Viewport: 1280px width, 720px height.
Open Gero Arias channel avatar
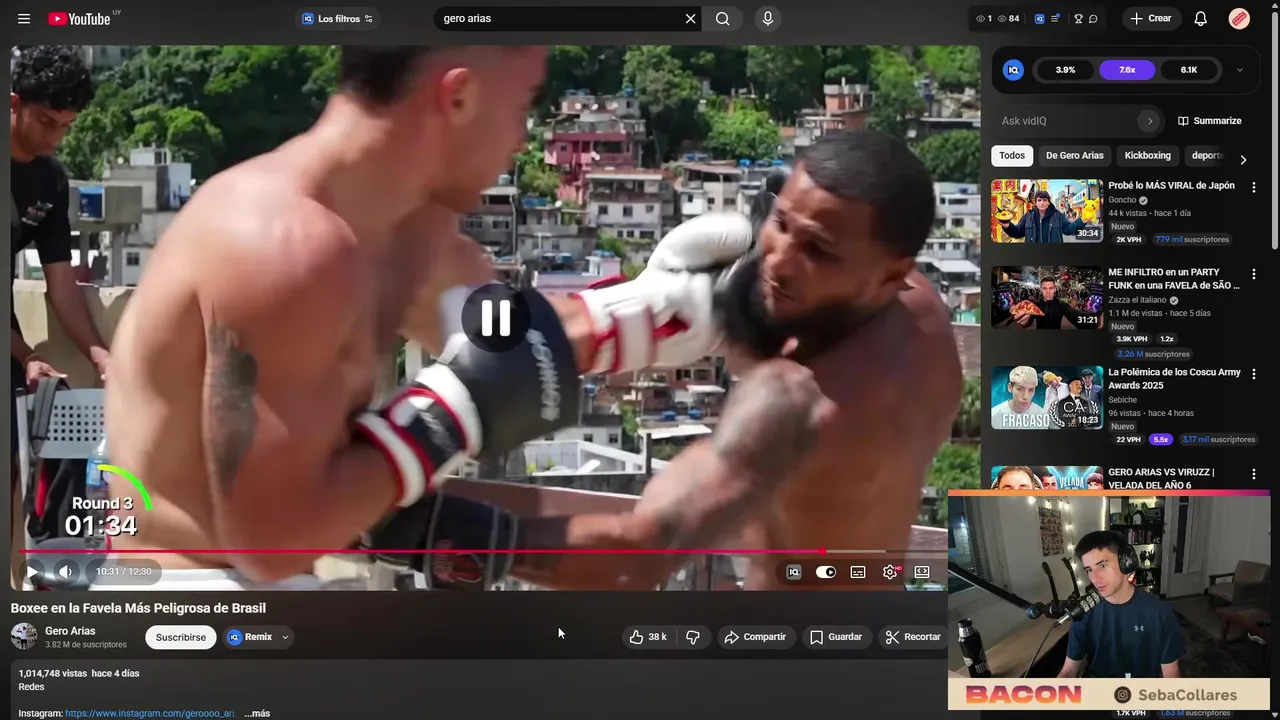tap(24, 637)
